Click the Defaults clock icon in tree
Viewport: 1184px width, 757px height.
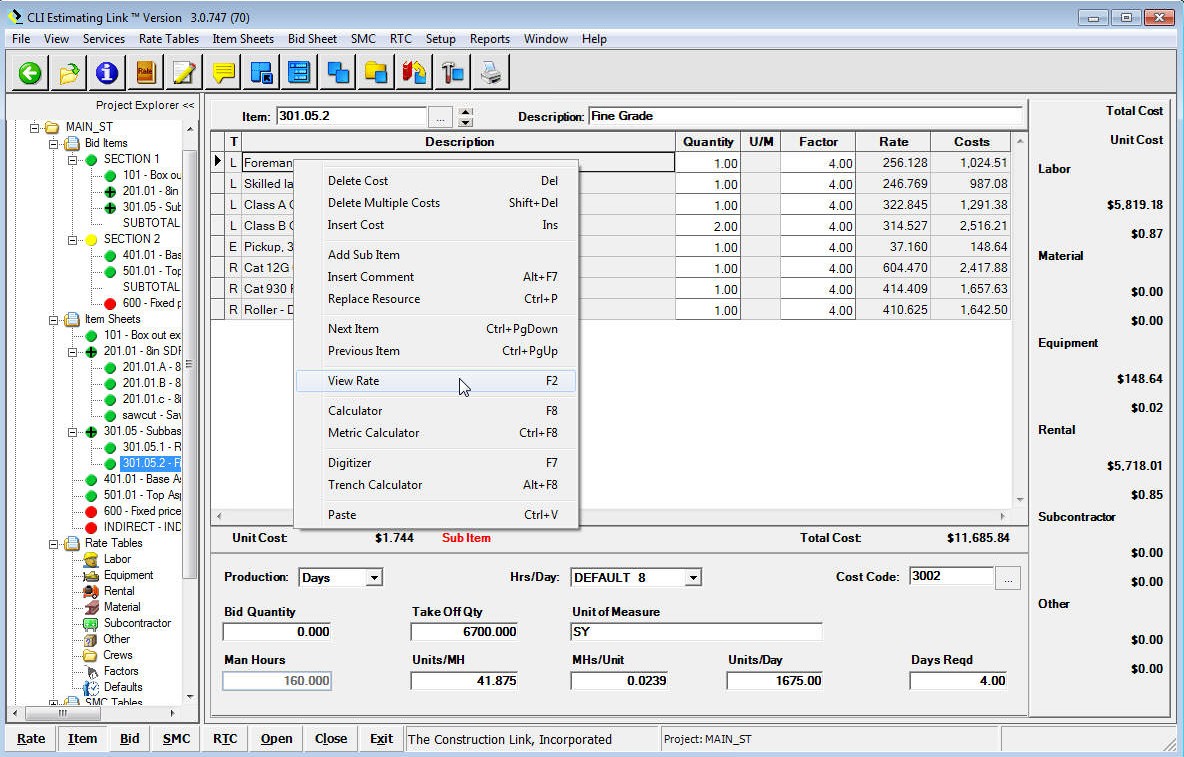(91, 687)
